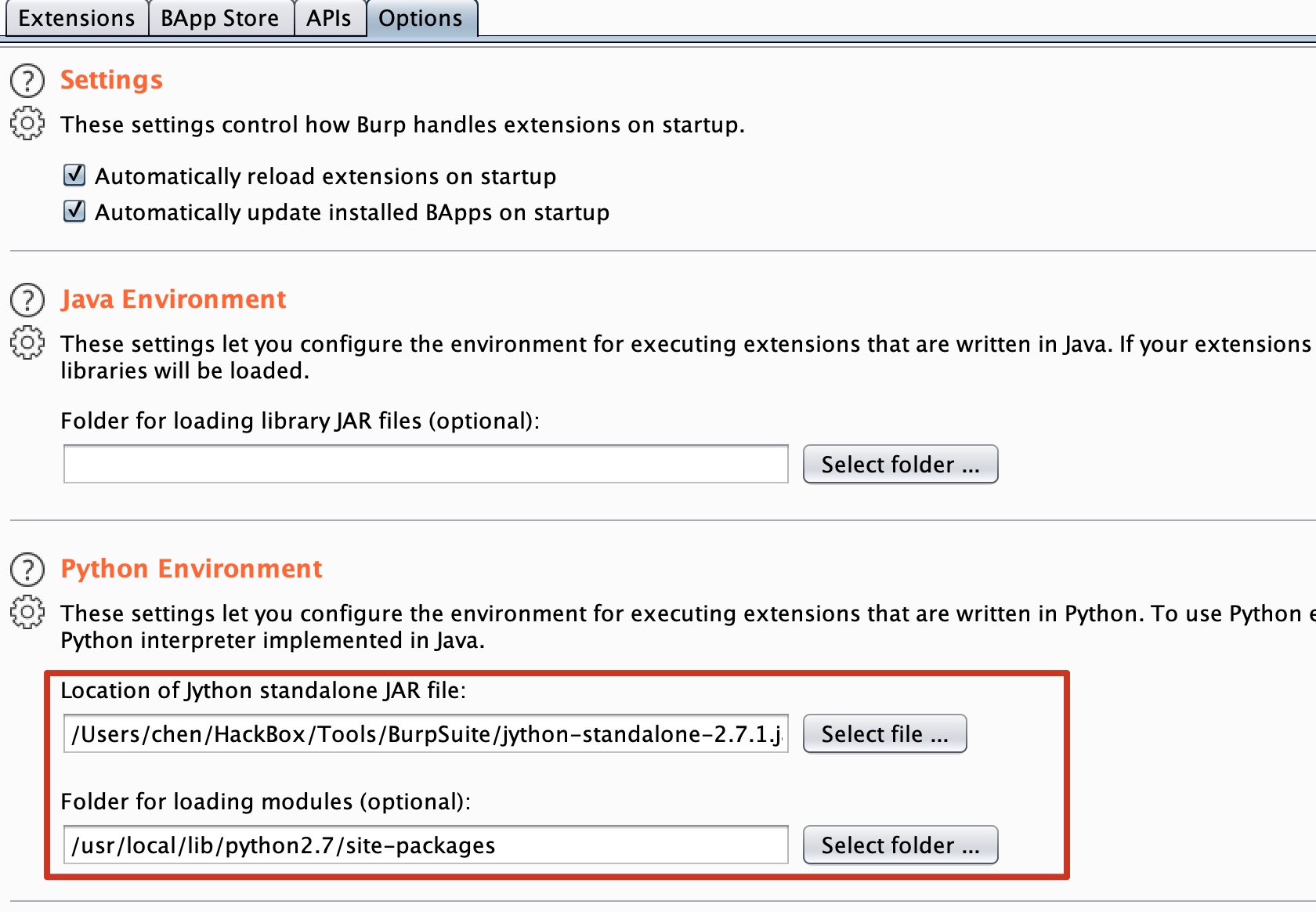Click Select folder for Java library JARs
1316x912 pixels.
(x=900, y=465)
